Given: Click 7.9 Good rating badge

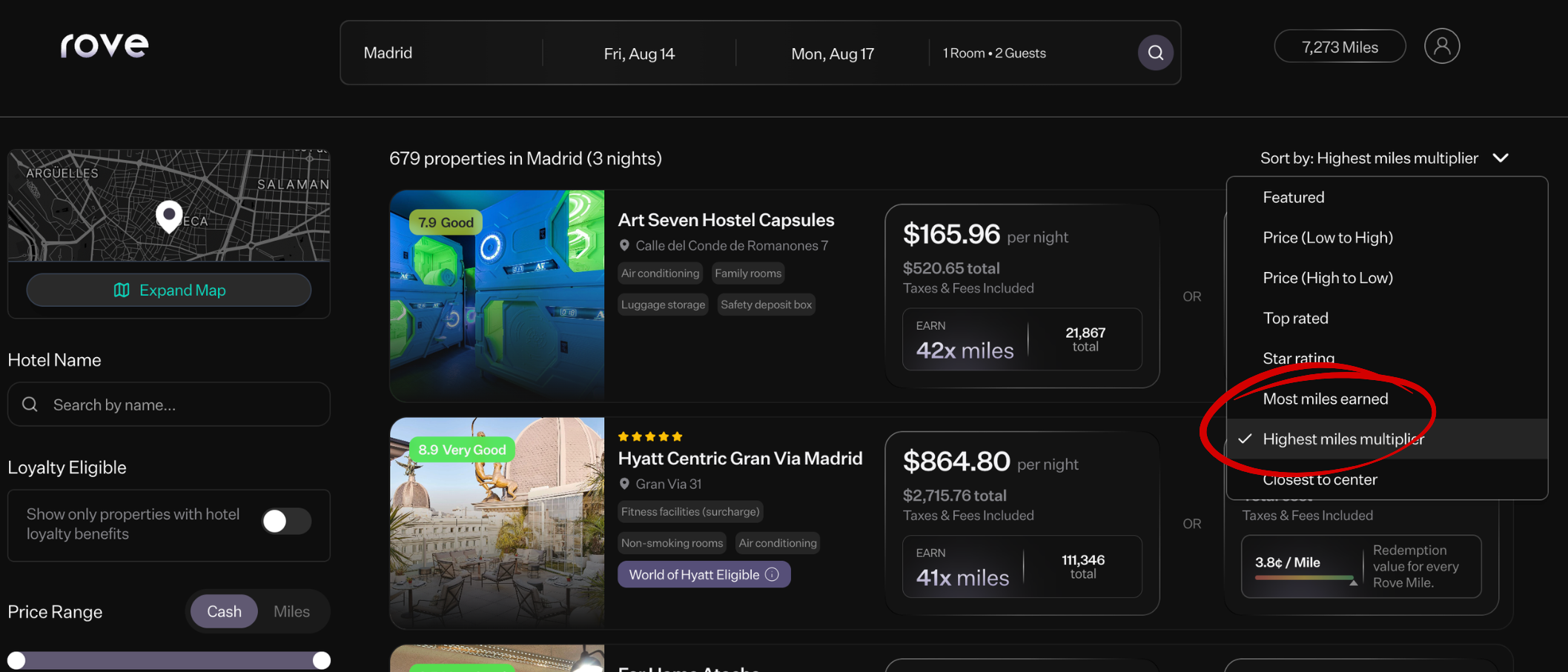Looking at the screenshot, I should pos(446,222).
